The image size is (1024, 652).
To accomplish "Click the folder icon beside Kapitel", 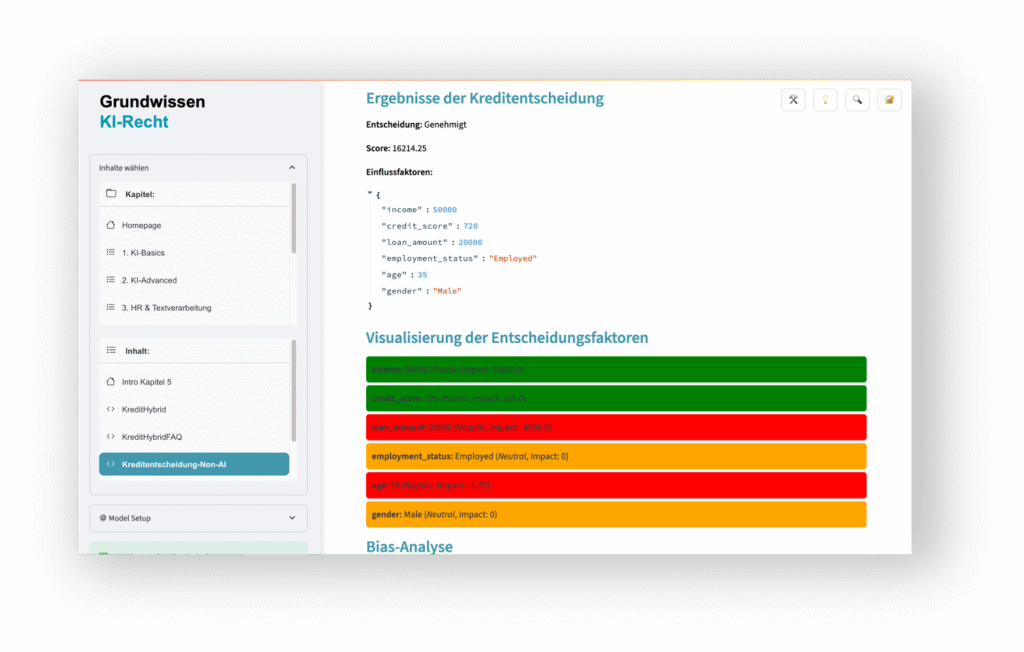I will pyautogui.click(x=111, y=194).
